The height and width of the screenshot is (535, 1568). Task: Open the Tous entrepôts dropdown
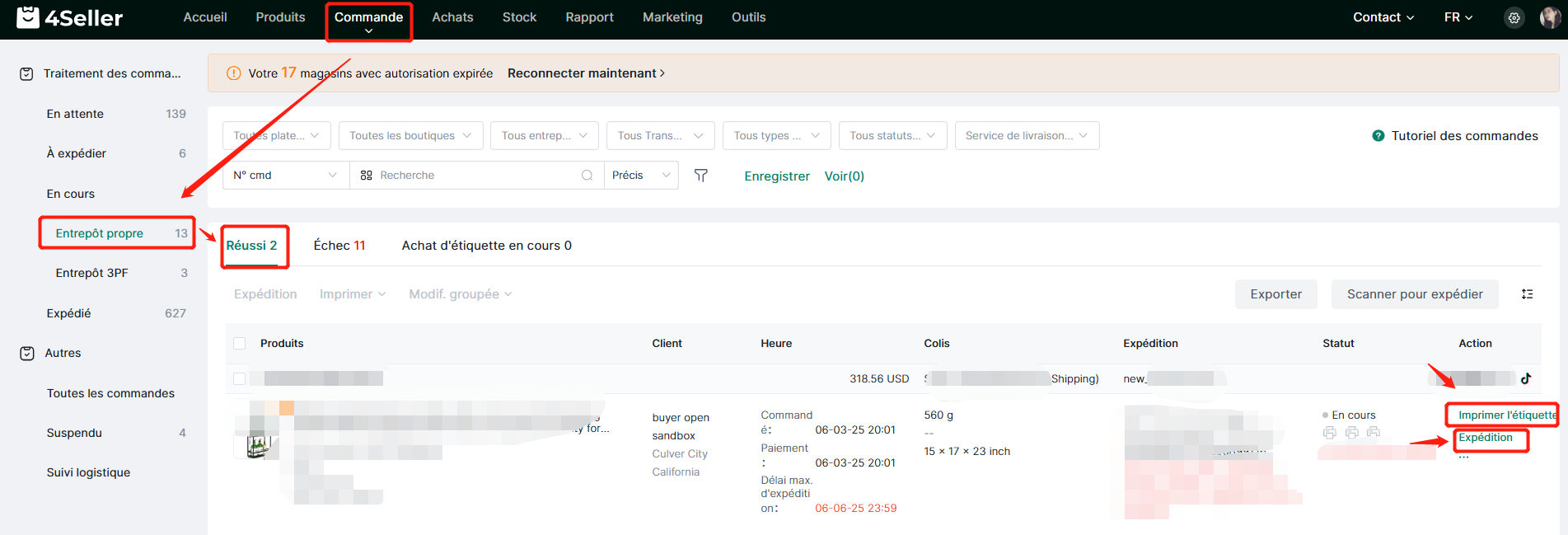545,136
